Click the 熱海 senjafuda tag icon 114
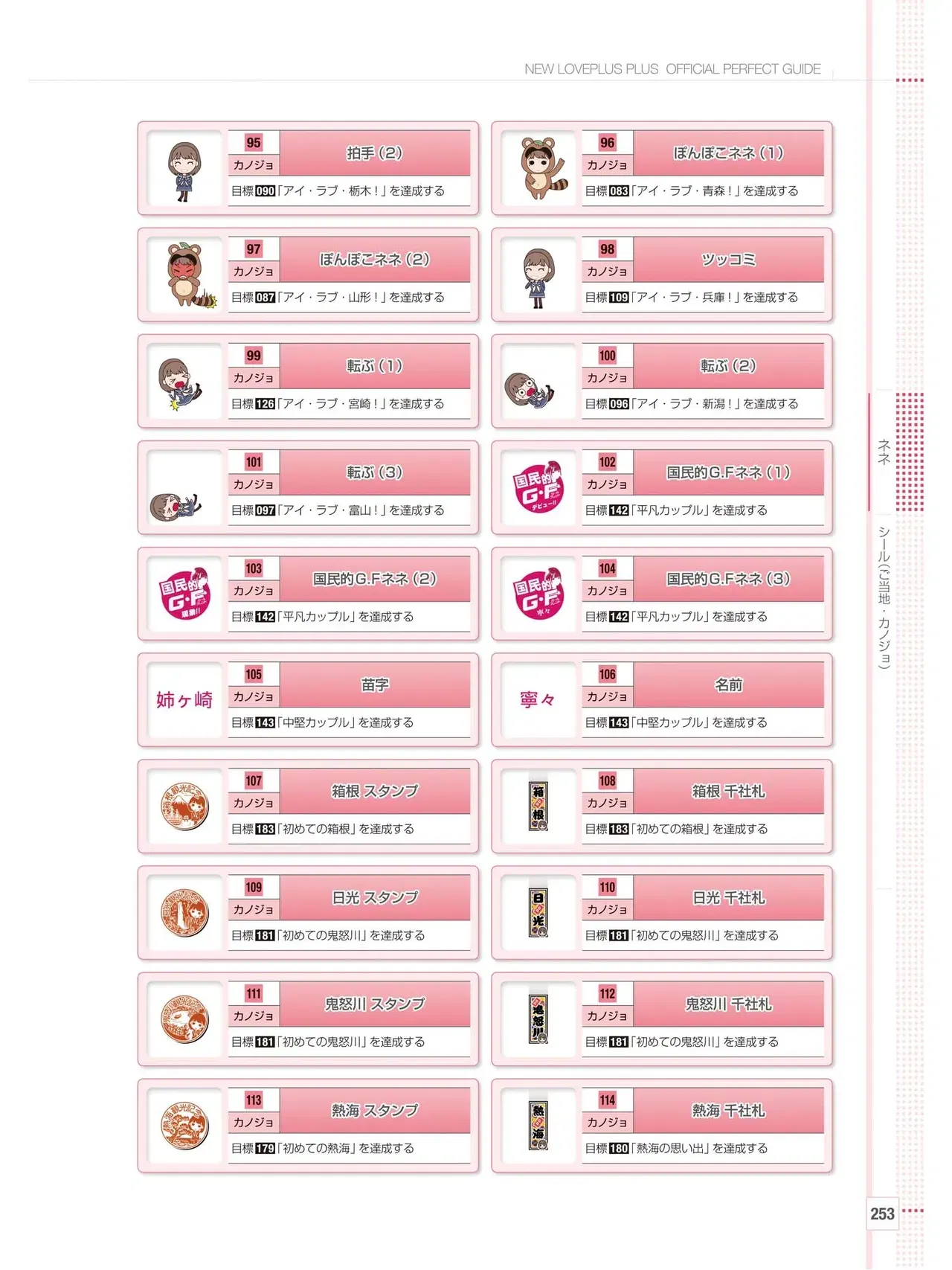 [538, 1126]
